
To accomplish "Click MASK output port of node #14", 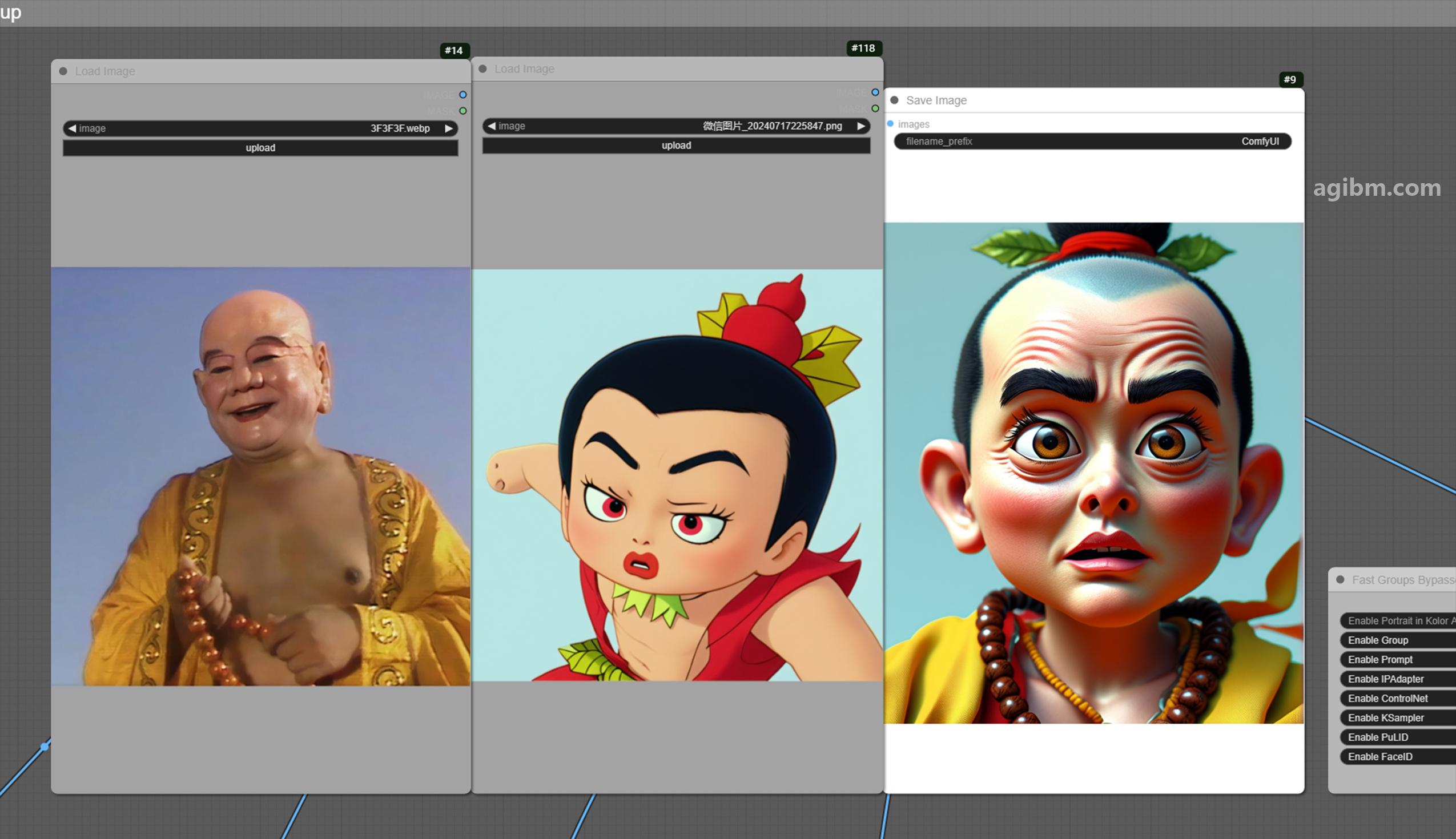I will [463, 111].
